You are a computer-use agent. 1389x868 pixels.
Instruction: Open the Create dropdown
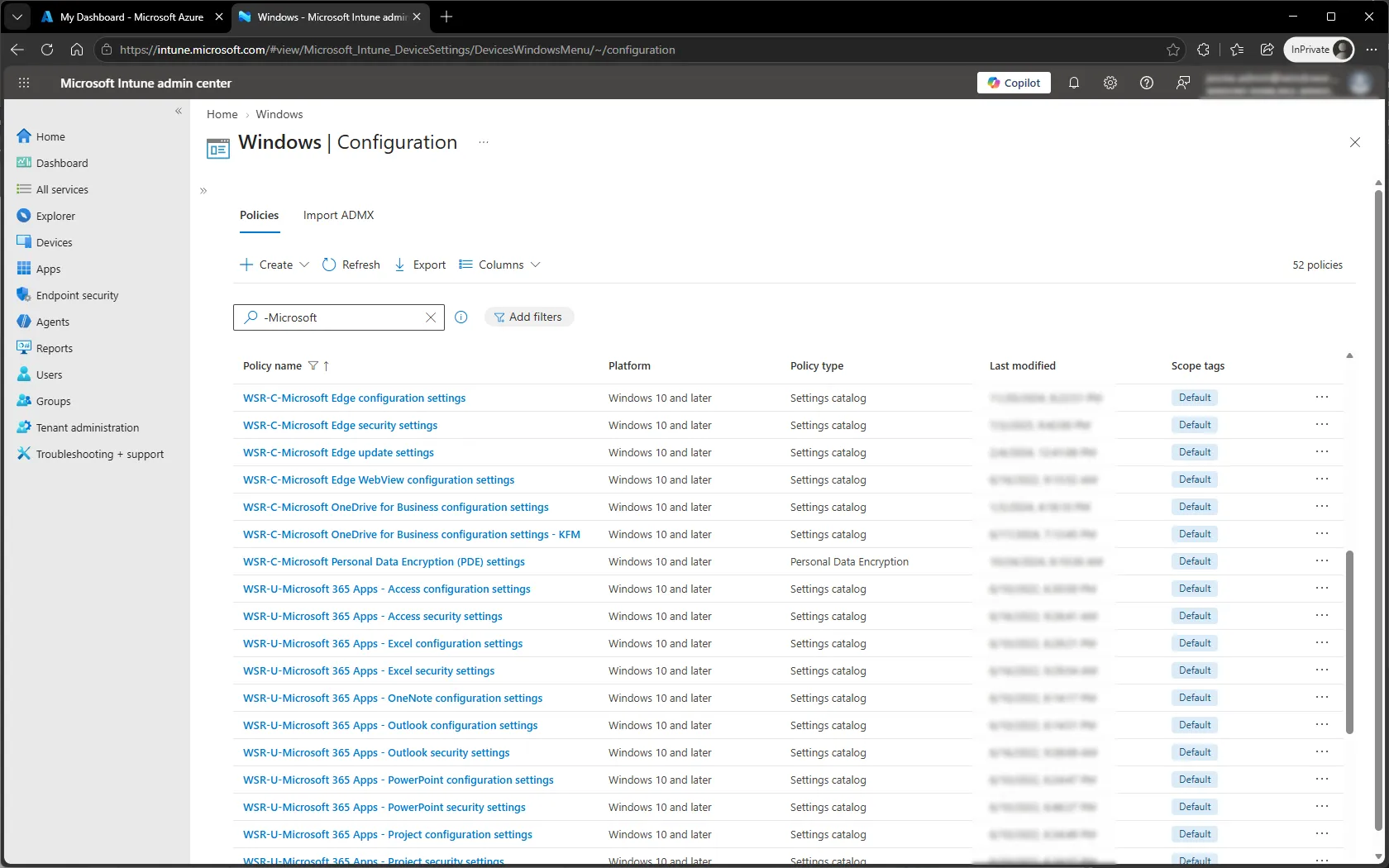click(274, 265)
